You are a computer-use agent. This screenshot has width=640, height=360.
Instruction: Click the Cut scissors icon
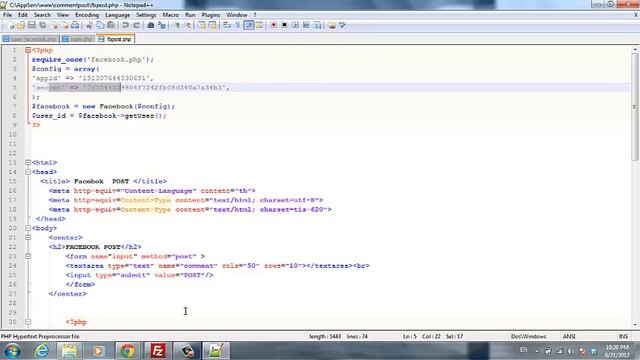tap(89, 25)
